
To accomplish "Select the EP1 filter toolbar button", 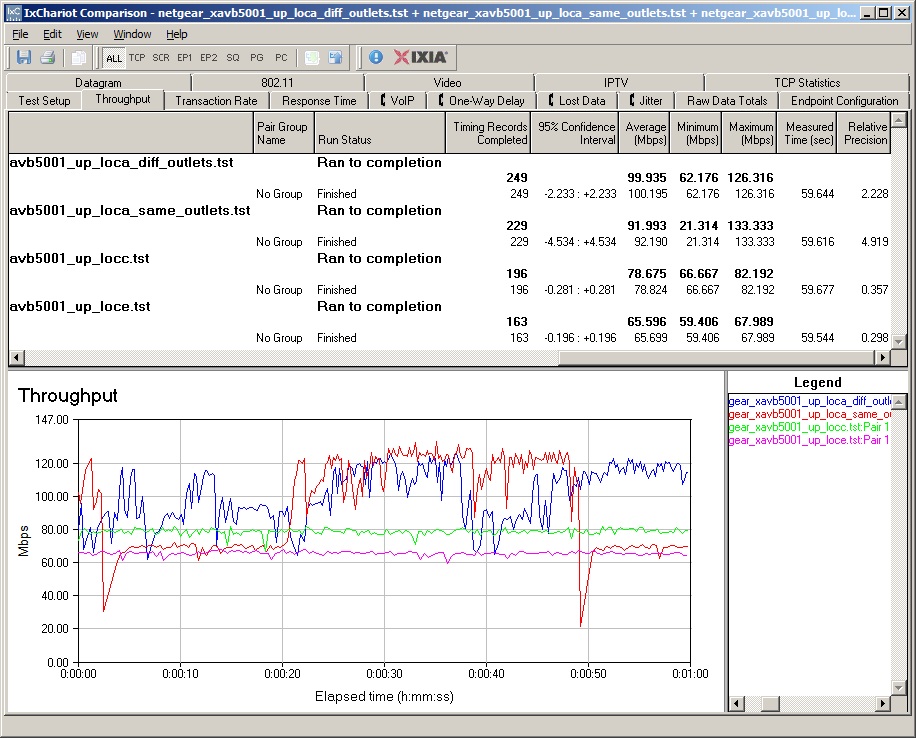I will [x=185, y=58].
